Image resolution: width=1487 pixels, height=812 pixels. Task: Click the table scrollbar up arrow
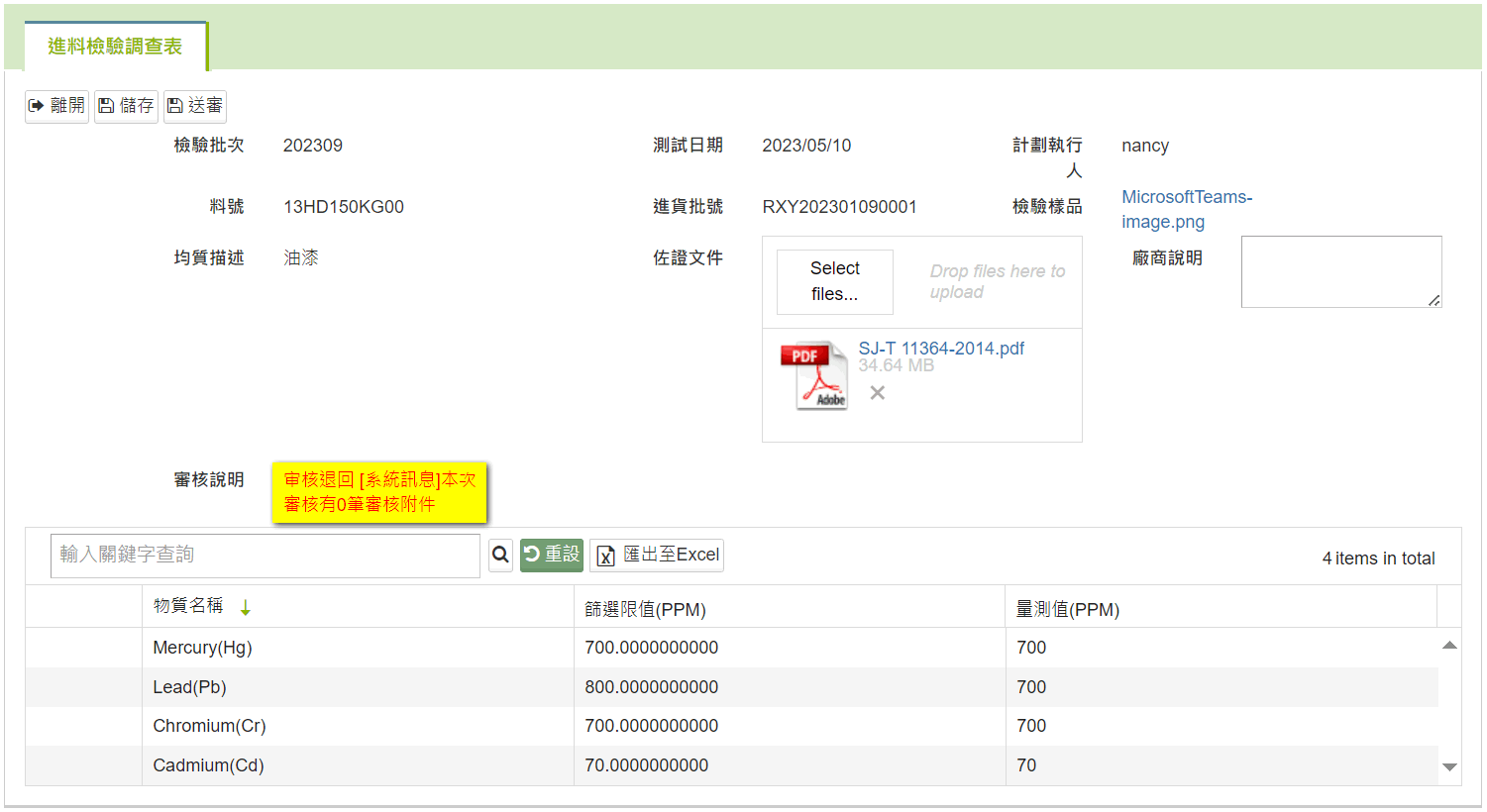(x=1449, y=646)
